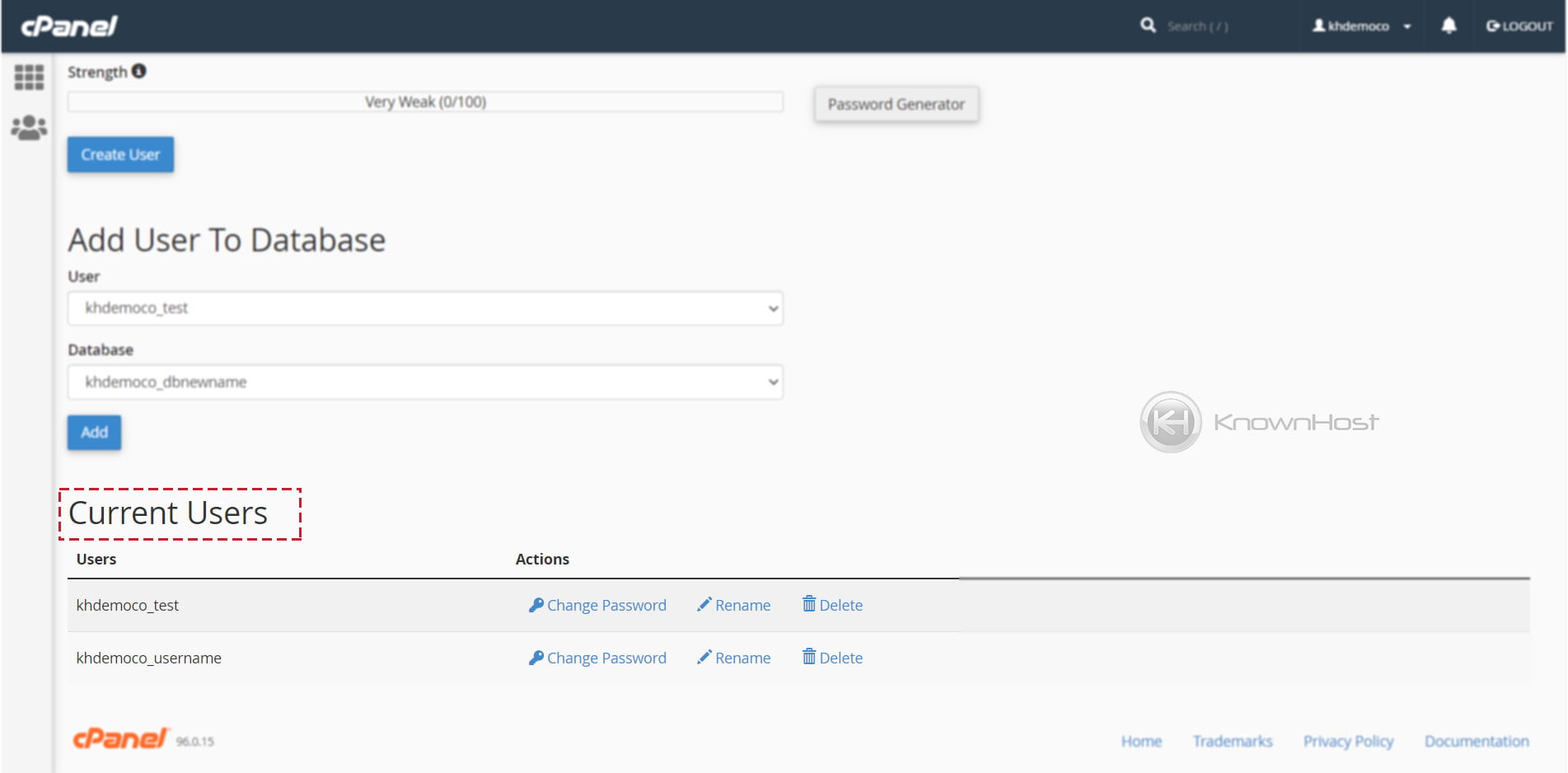Open Home from the footer navigation
The height and width of the screenshot is (773, 1568).
click(x=1141, y=741)
